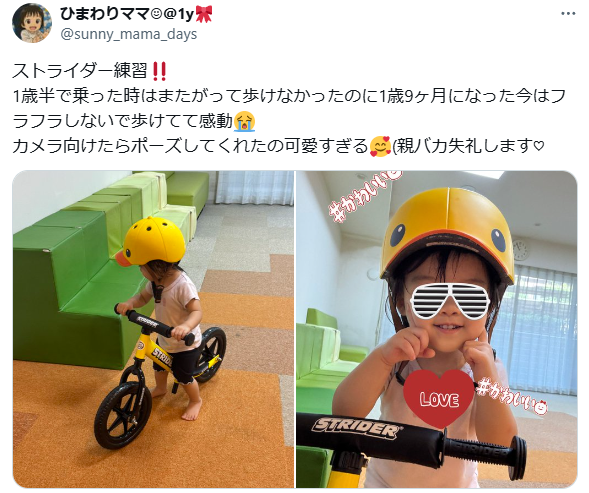Click the red double exclamation emoji
589x493 pixels.
point(160,71)
